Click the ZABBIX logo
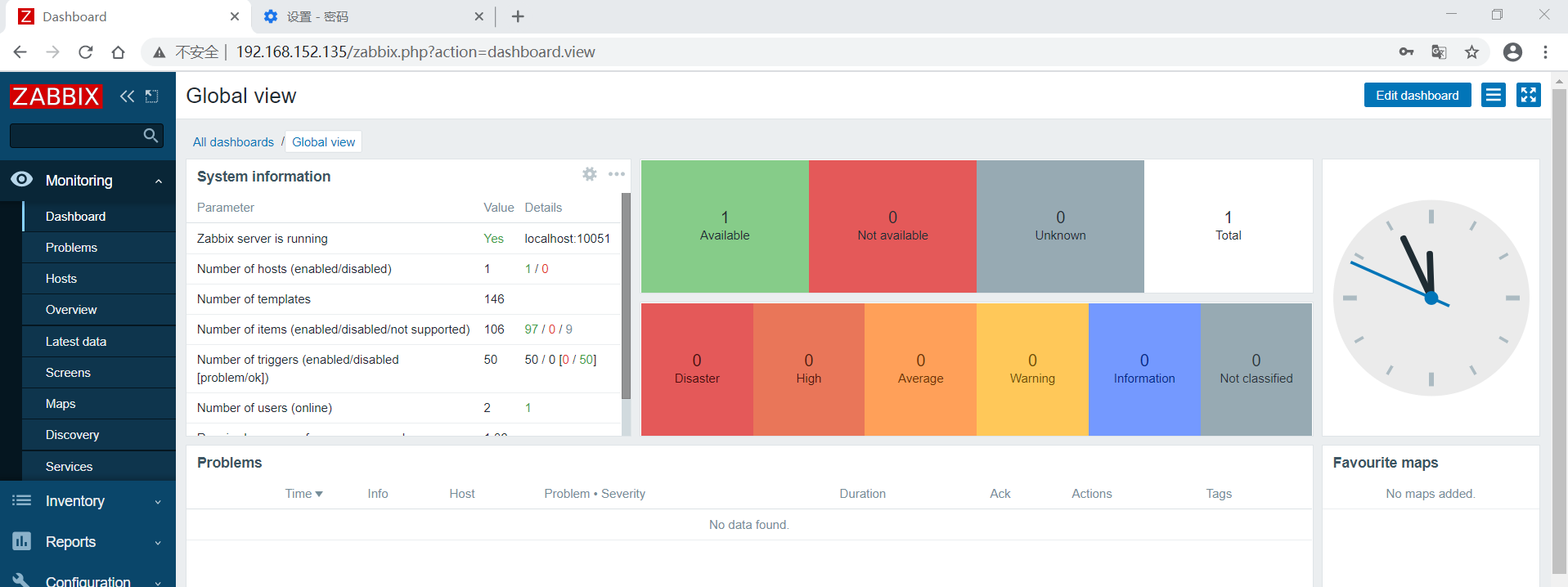The height and width of the screenshot is (587, 1568). tap(56, 96)
